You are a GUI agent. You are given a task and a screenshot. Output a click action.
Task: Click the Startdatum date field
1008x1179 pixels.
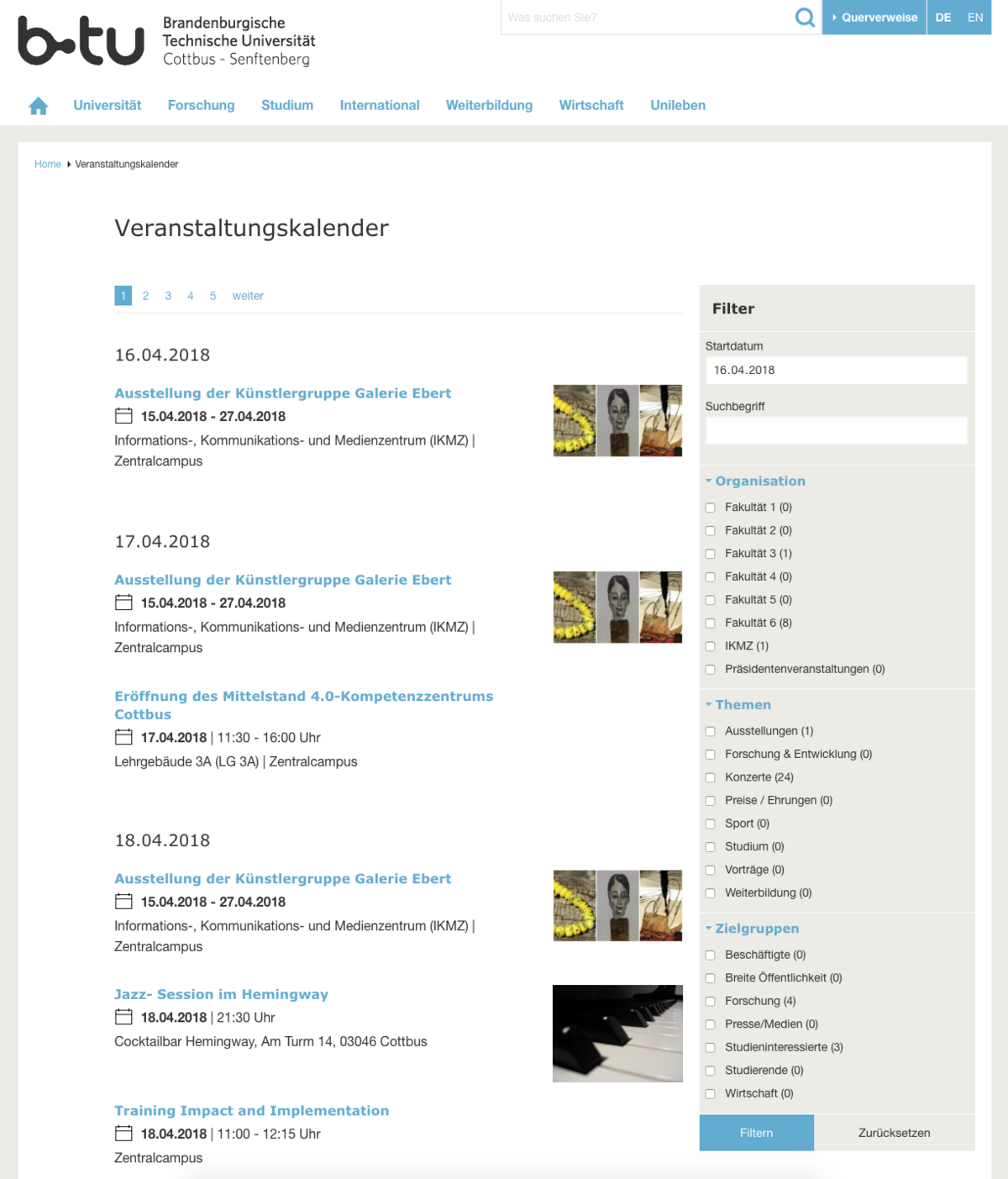click(836, 370)
